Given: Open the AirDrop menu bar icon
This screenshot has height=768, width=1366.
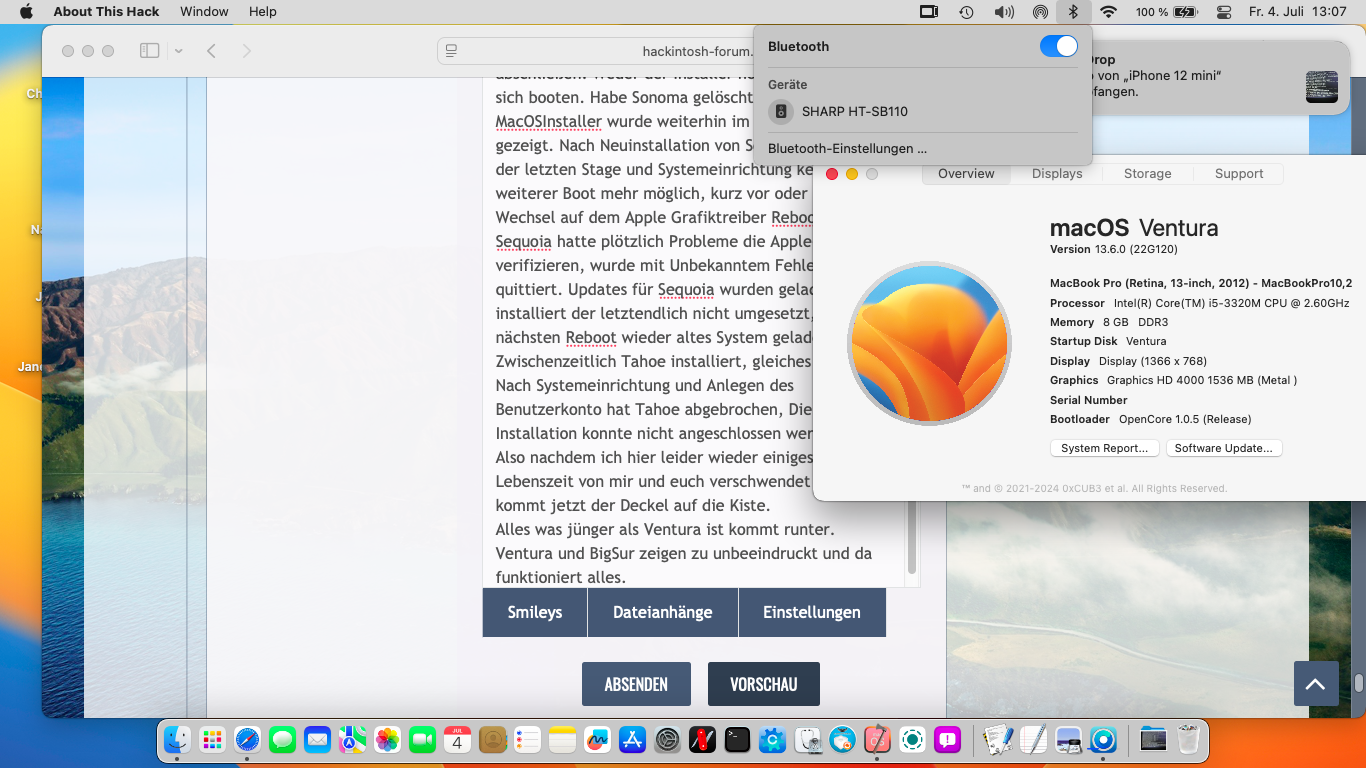Looking at the screenshot, I should (1040, 12).
